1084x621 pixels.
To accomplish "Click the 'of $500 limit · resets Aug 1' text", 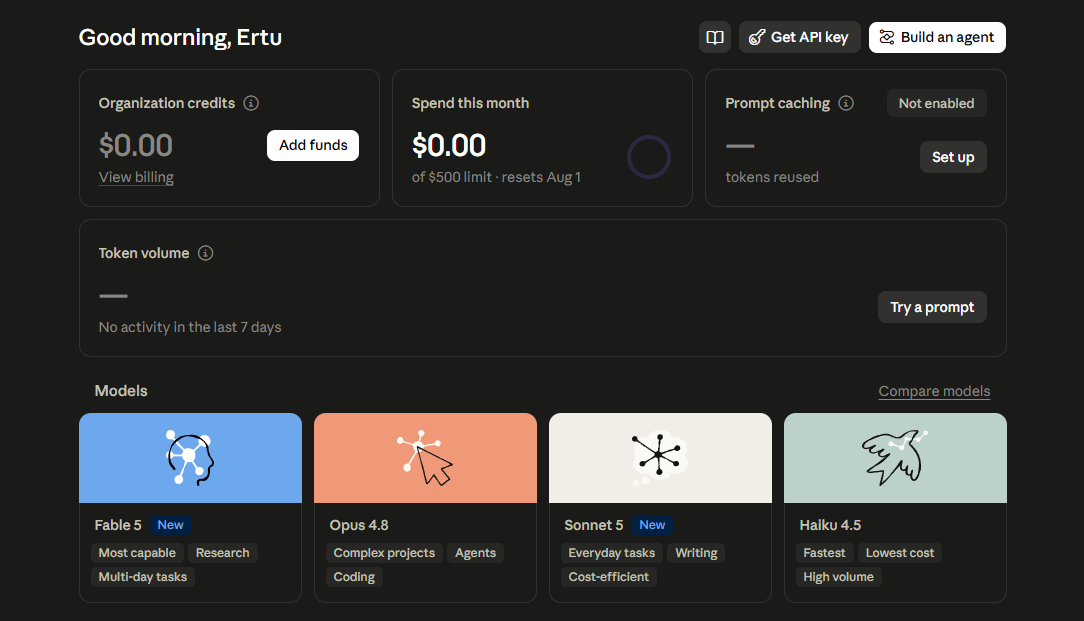I will (x=496, y=177).
